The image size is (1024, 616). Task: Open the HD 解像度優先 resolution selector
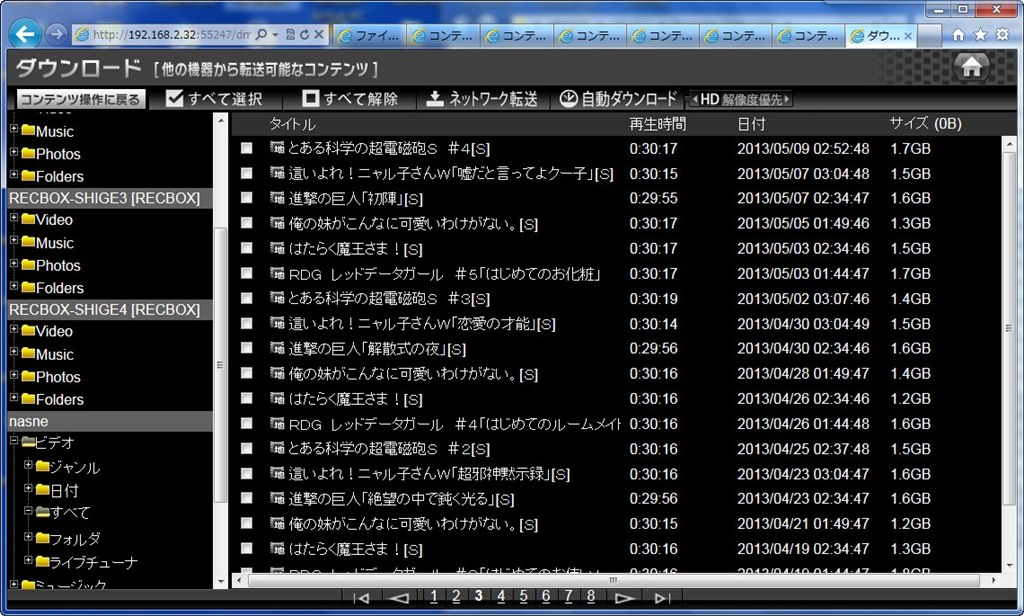(741, 99)
